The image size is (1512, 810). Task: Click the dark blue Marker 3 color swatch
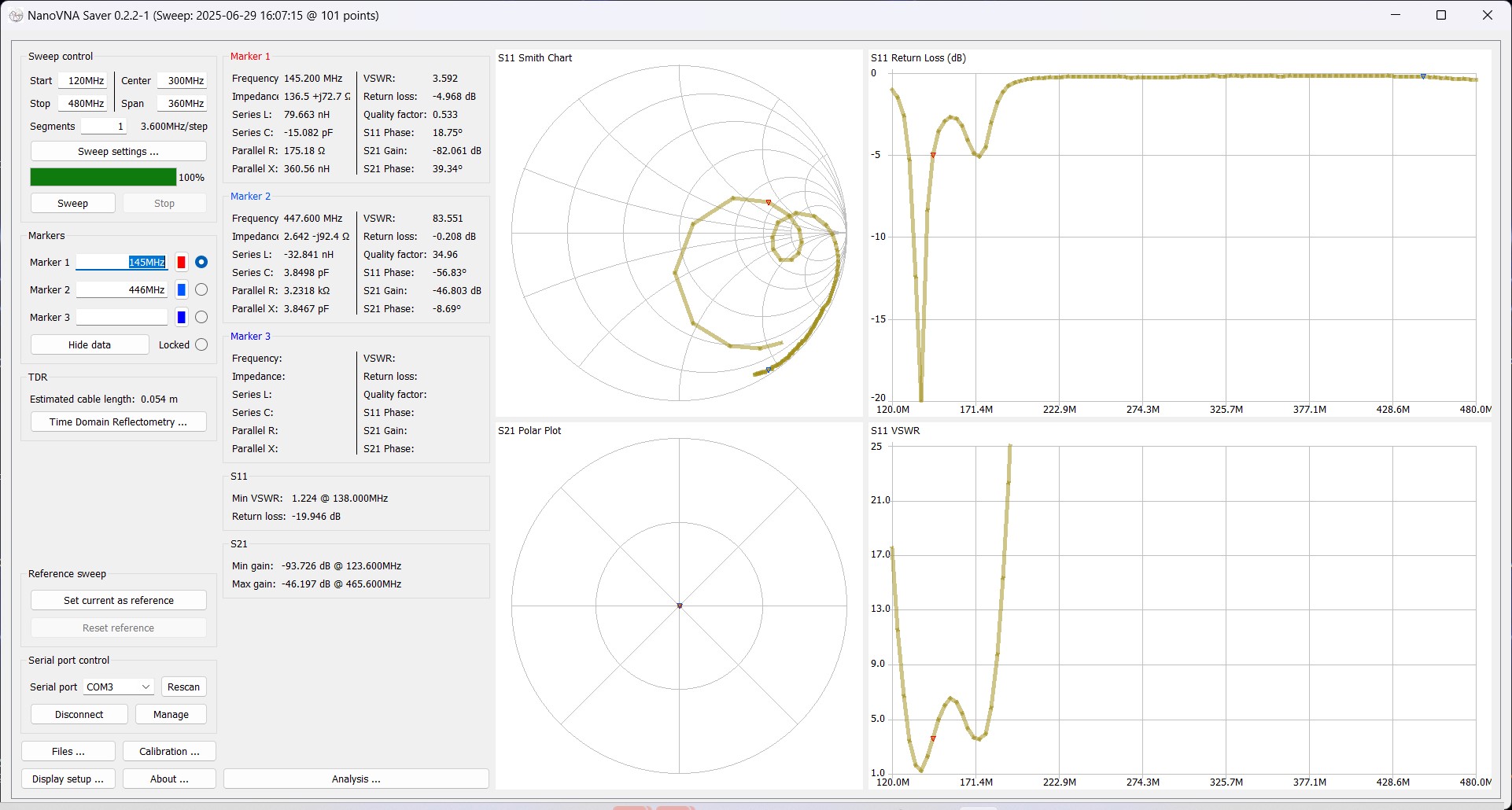click(x=181, y=318)
